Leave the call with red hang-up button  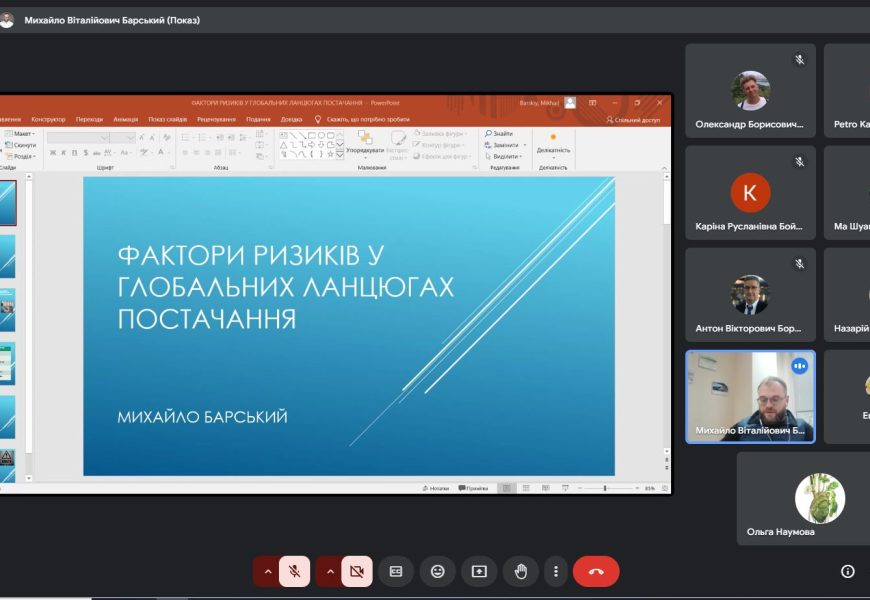[596, 571]
